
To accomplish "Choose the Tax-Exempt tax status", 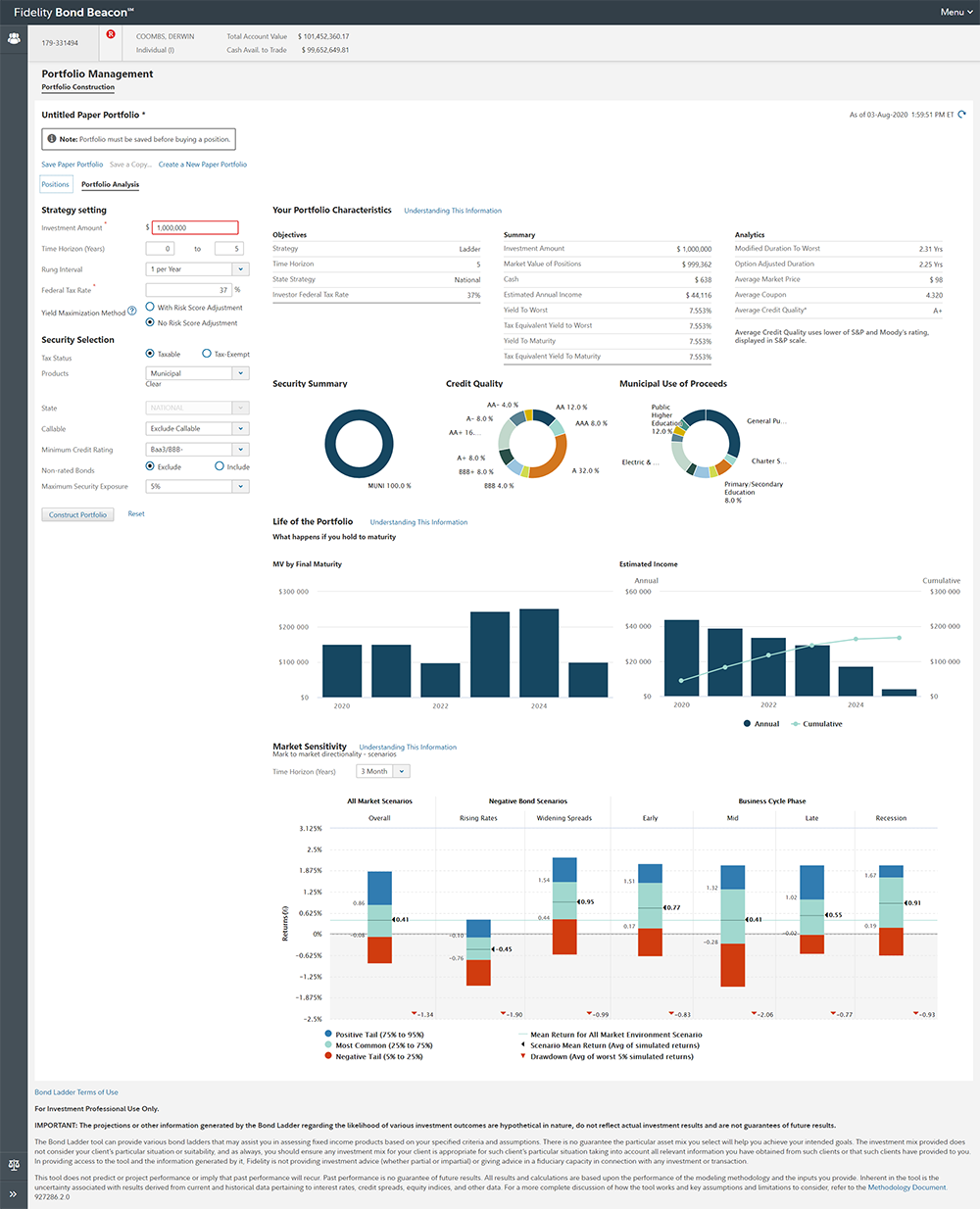I will pos(207,354).
